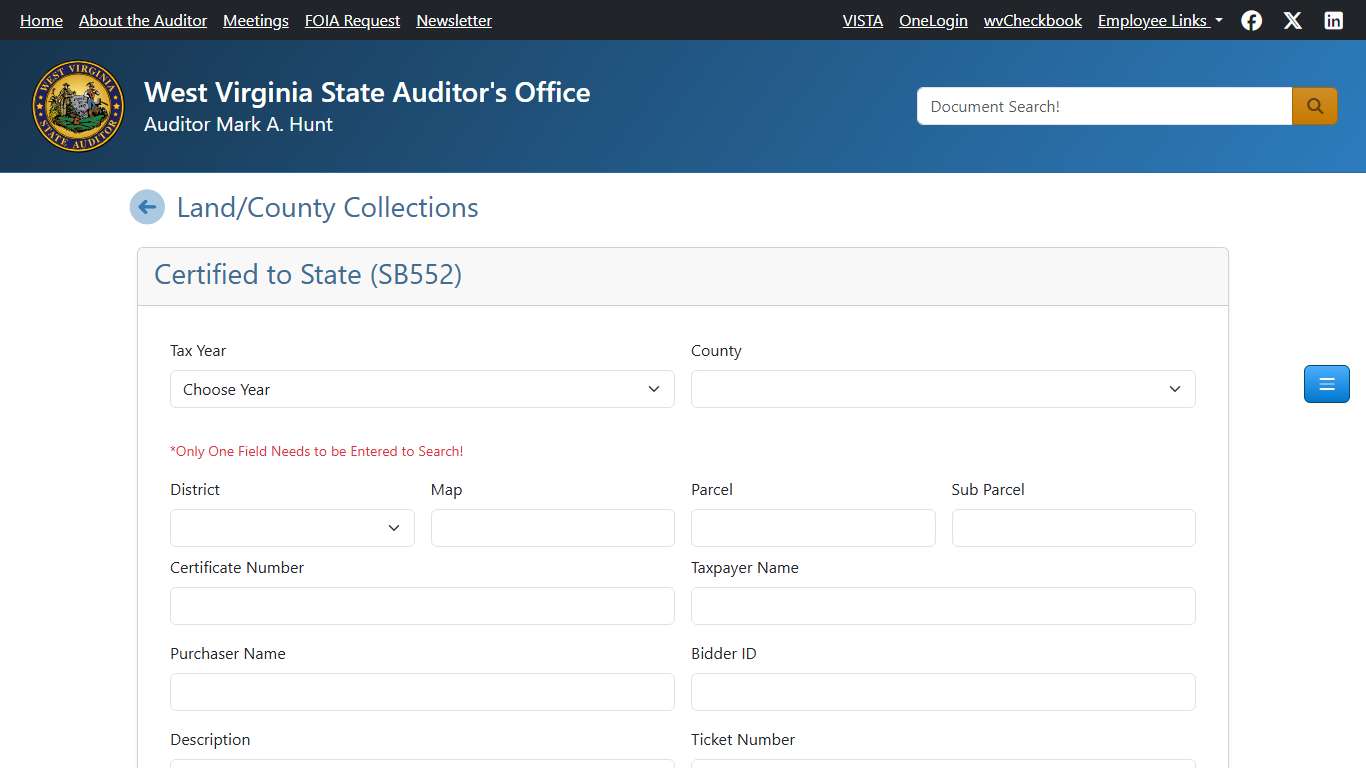The height and width of the screenshot is (768, 1366).
Task: Open the District dropdown
Action: click(x=291, y=527)
